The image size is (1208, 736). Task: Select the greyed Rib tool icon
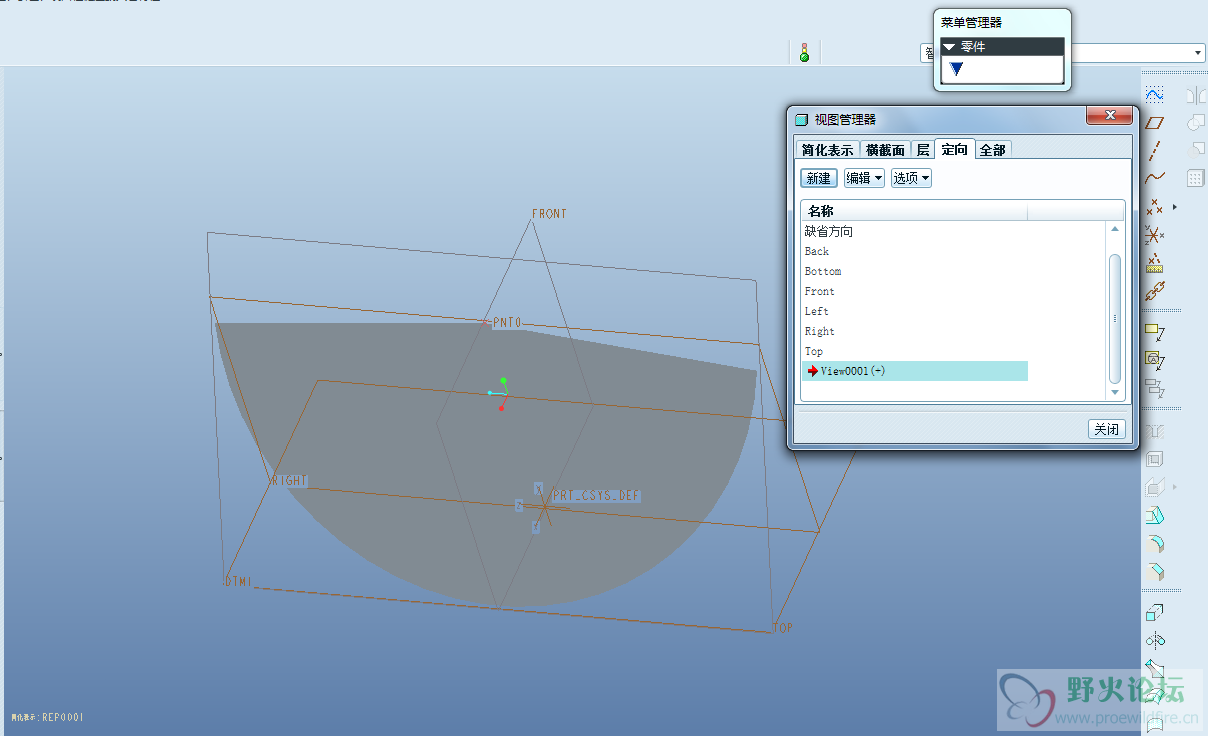(x=1155, y=488)
